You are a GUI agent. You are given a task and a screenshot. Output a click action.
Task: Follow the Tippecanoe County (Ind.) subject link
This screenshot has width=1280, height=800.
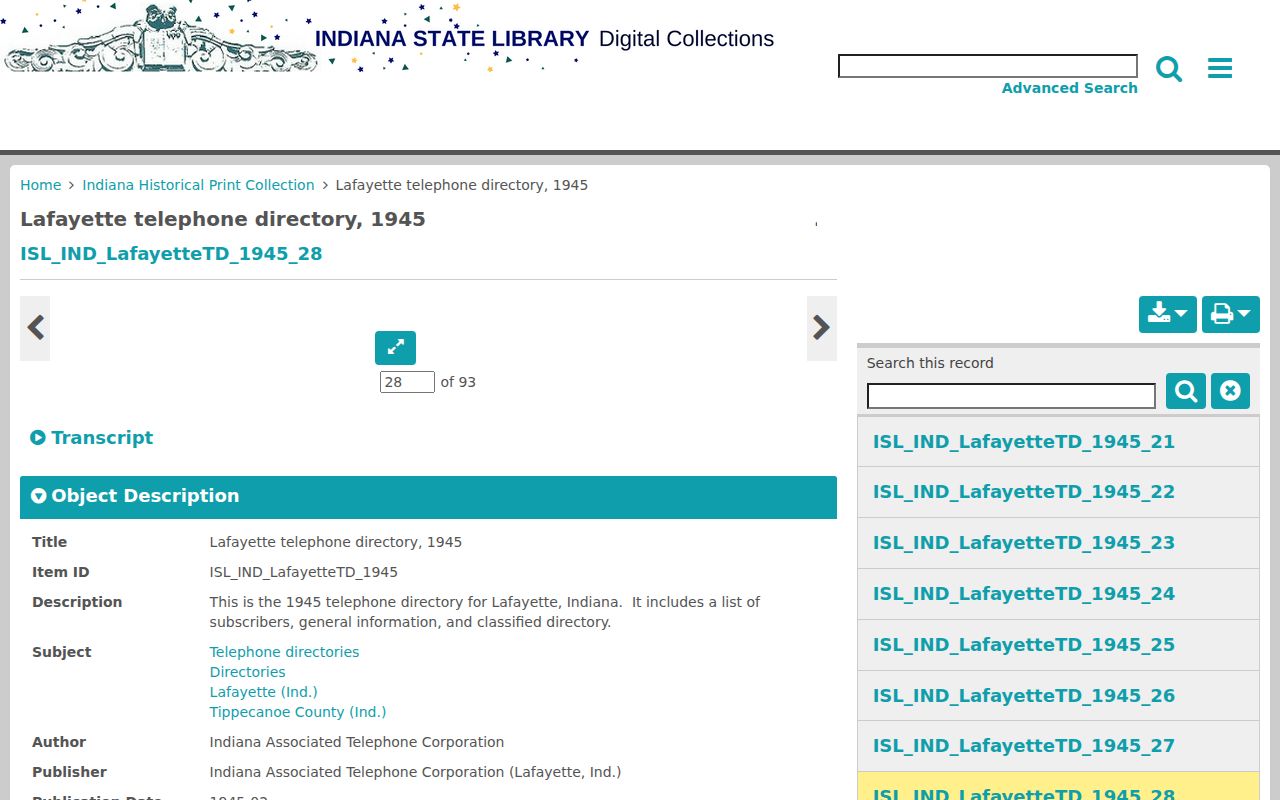pos(297,712)
